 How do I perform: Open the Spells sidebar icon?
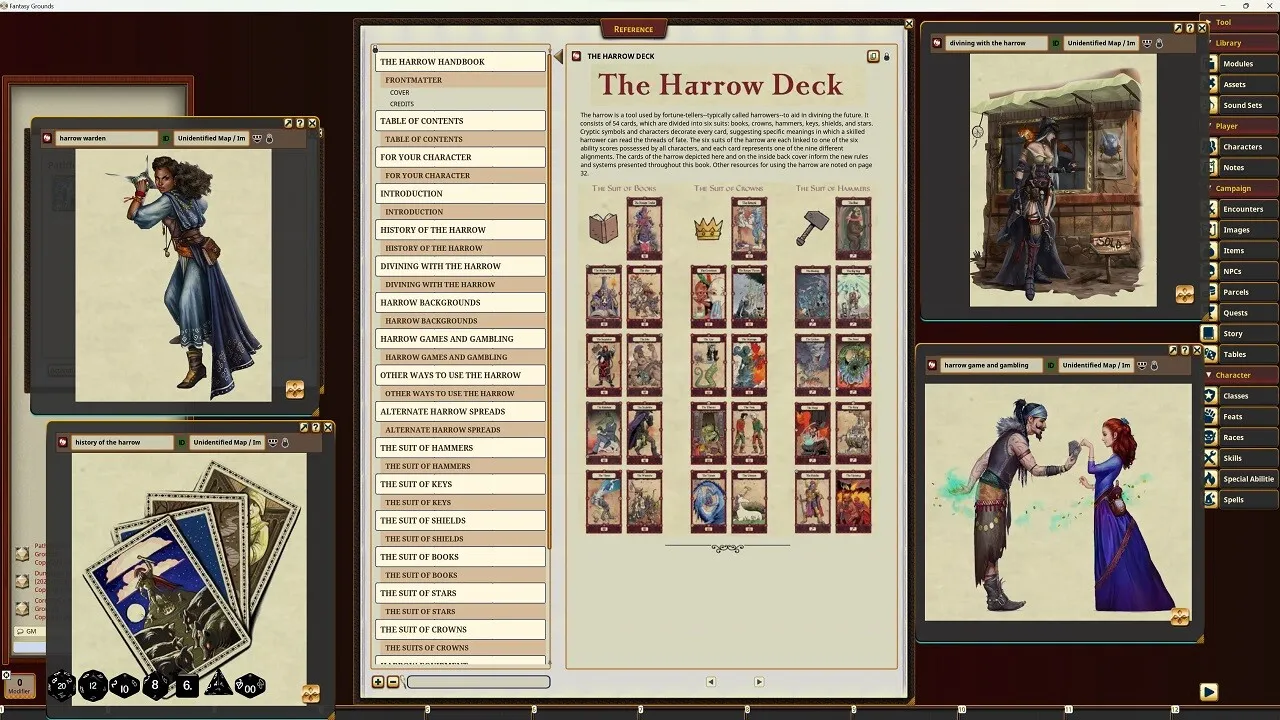coord(1210,499)
